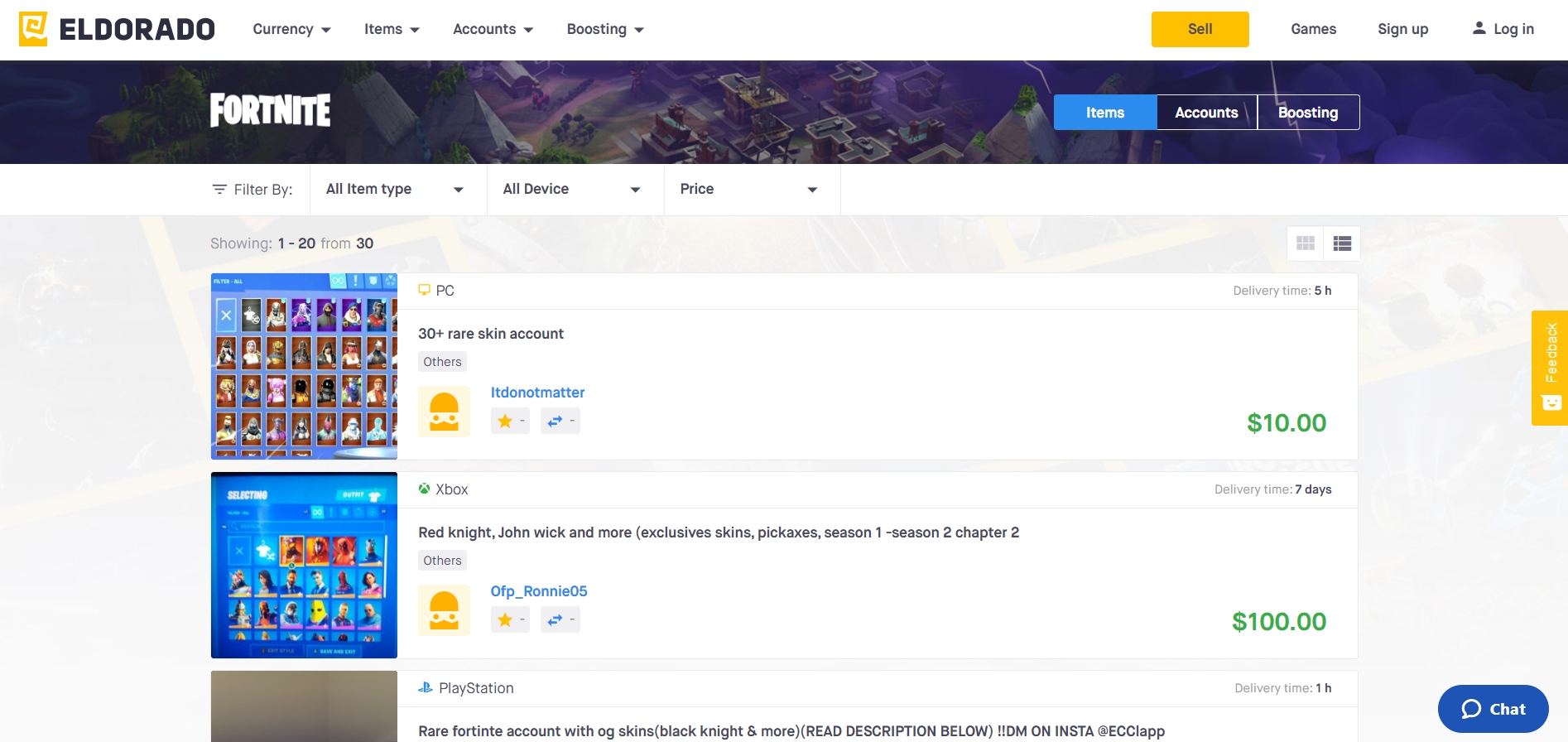Click Others tag on PC listing
The image size is (1568, 742).
[x=442, y=362]
